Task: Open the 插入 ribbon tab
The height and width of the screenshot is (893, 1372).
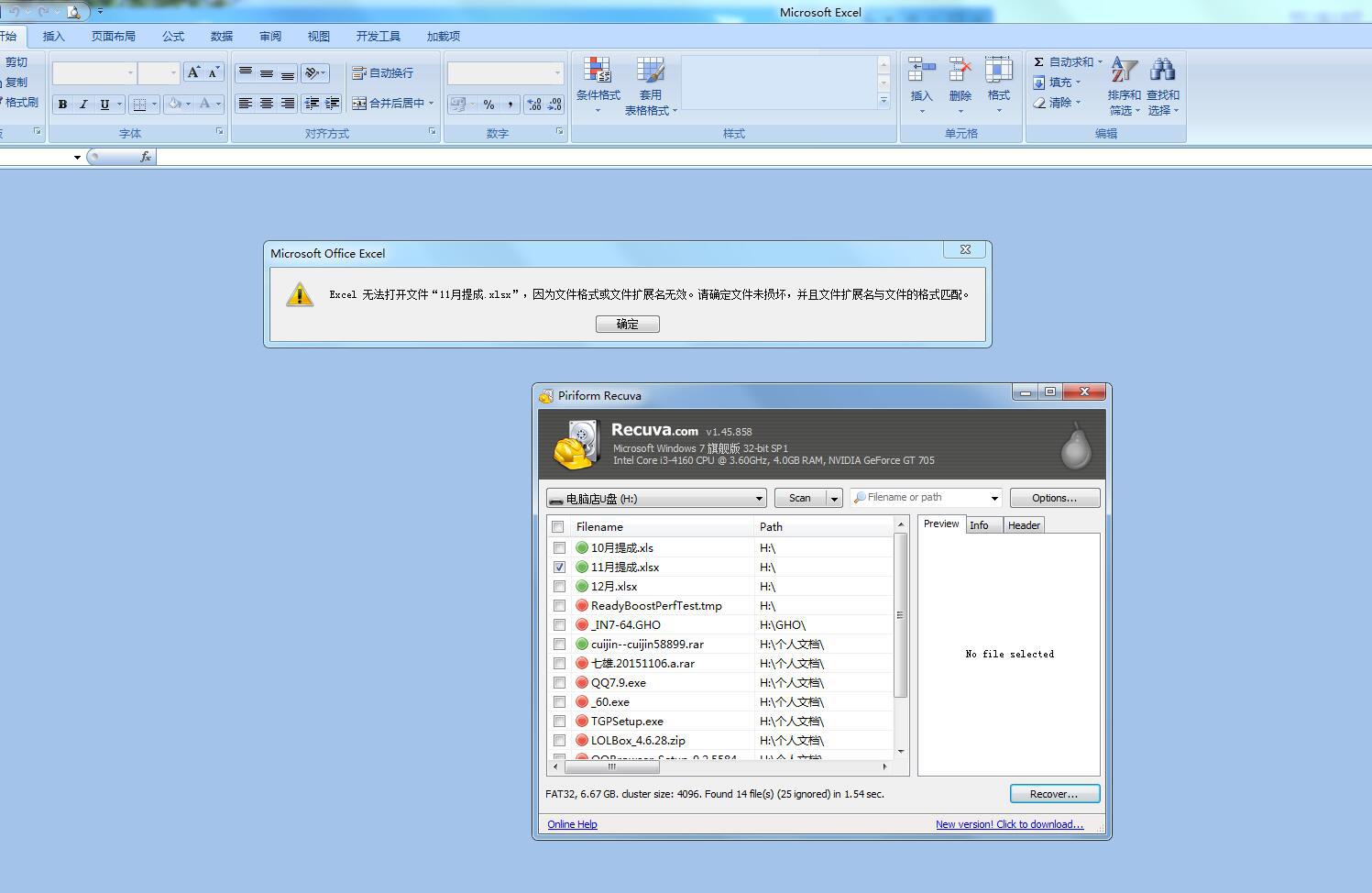Action: 54,37
